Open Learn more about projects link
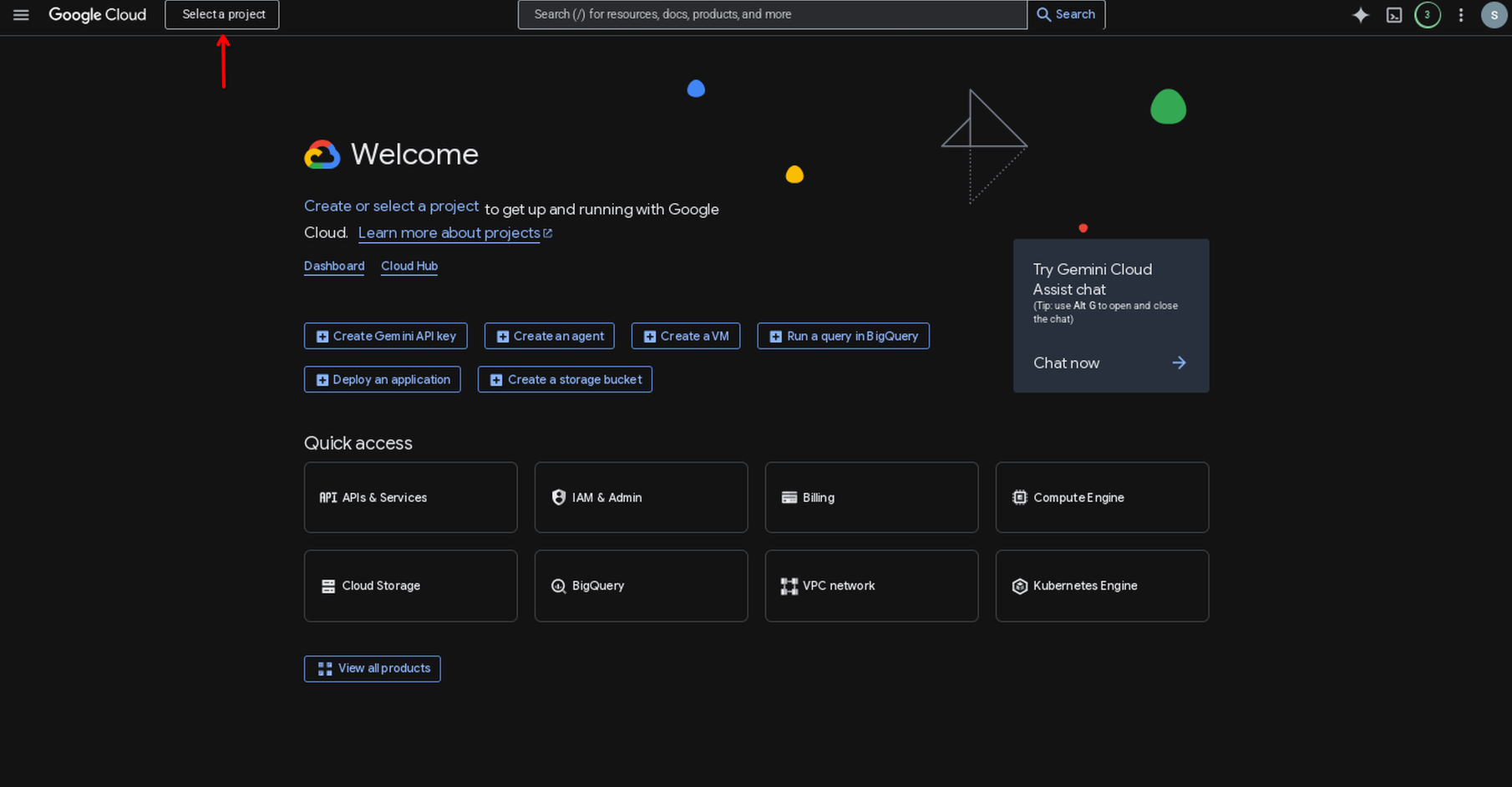Image resolution: width=1512 pixels, height=787 pixels. (x=449, y=233)
